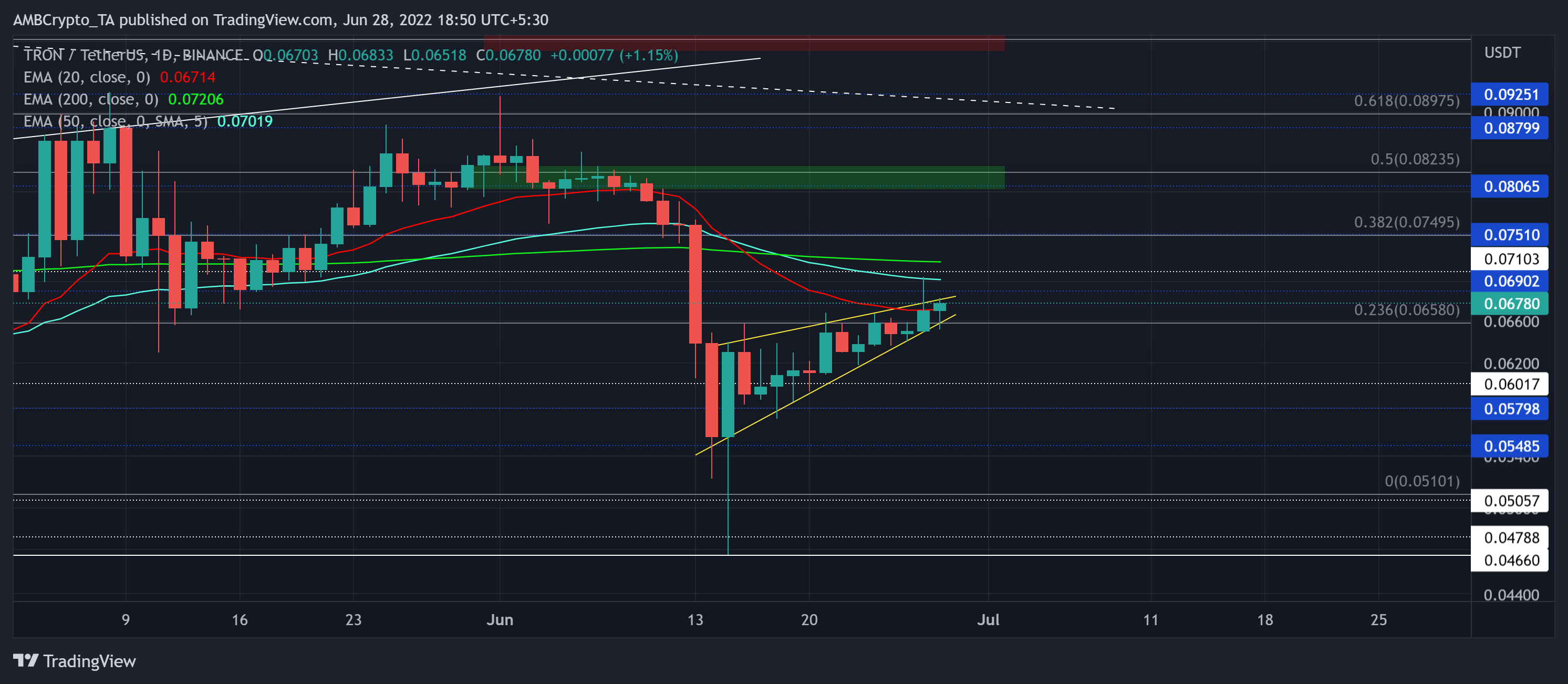Click the 25 date marker on time axis
This screenshot has width=1568, height=684.
tap(1378, 620)
